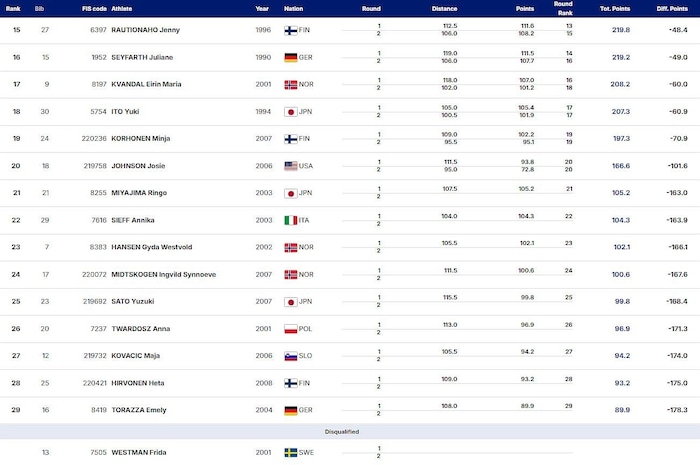The height and width of the screenshot is (465, 700).
Task: Open MIYAJIMA Ringo's athlete page
Action: click(x=140, y=193)
